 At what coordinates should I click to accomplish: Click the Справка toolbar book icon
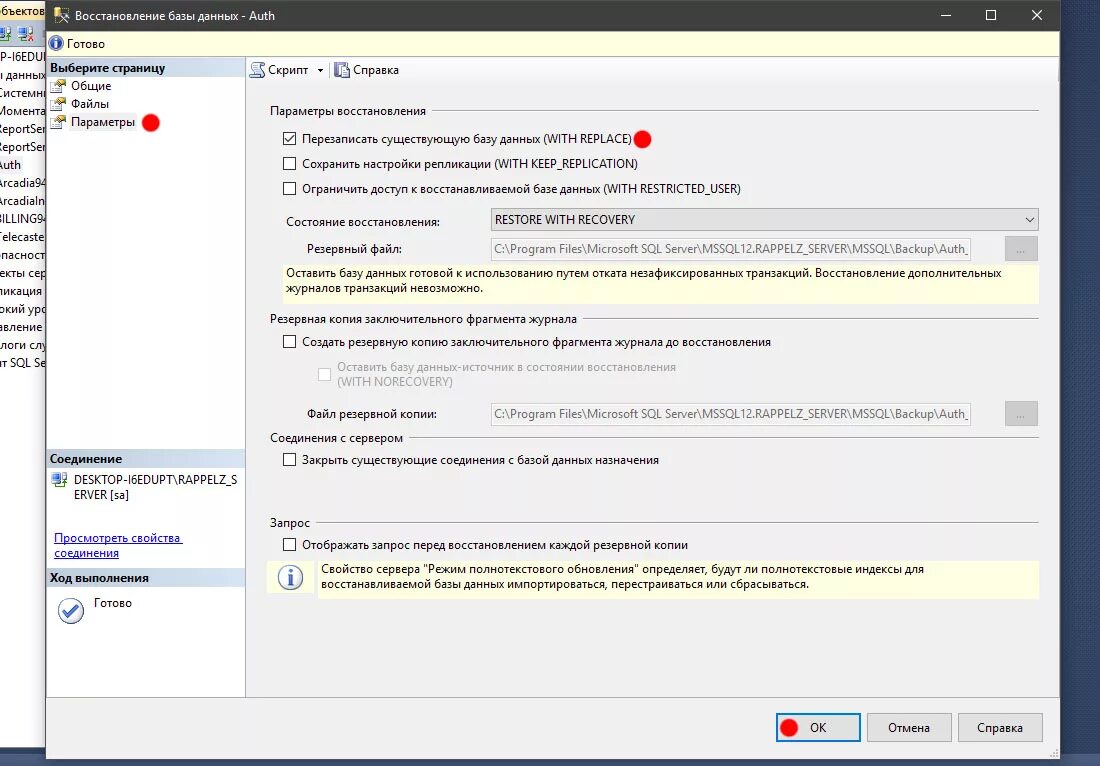pyautogui.click(x=342, y=70)
